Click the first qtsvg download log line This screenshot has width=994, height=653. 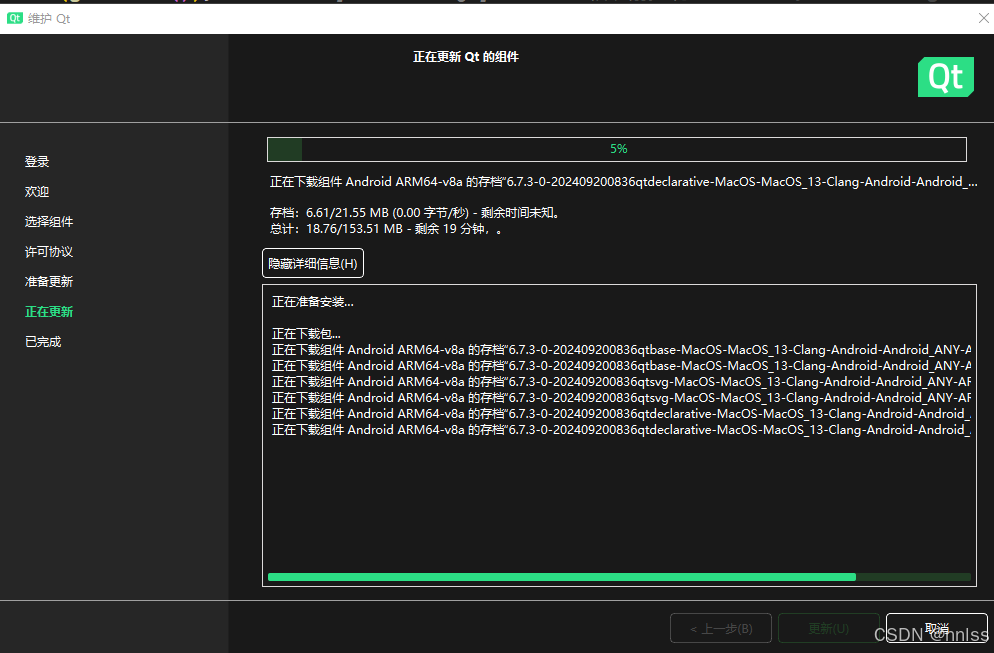point(621,382)
